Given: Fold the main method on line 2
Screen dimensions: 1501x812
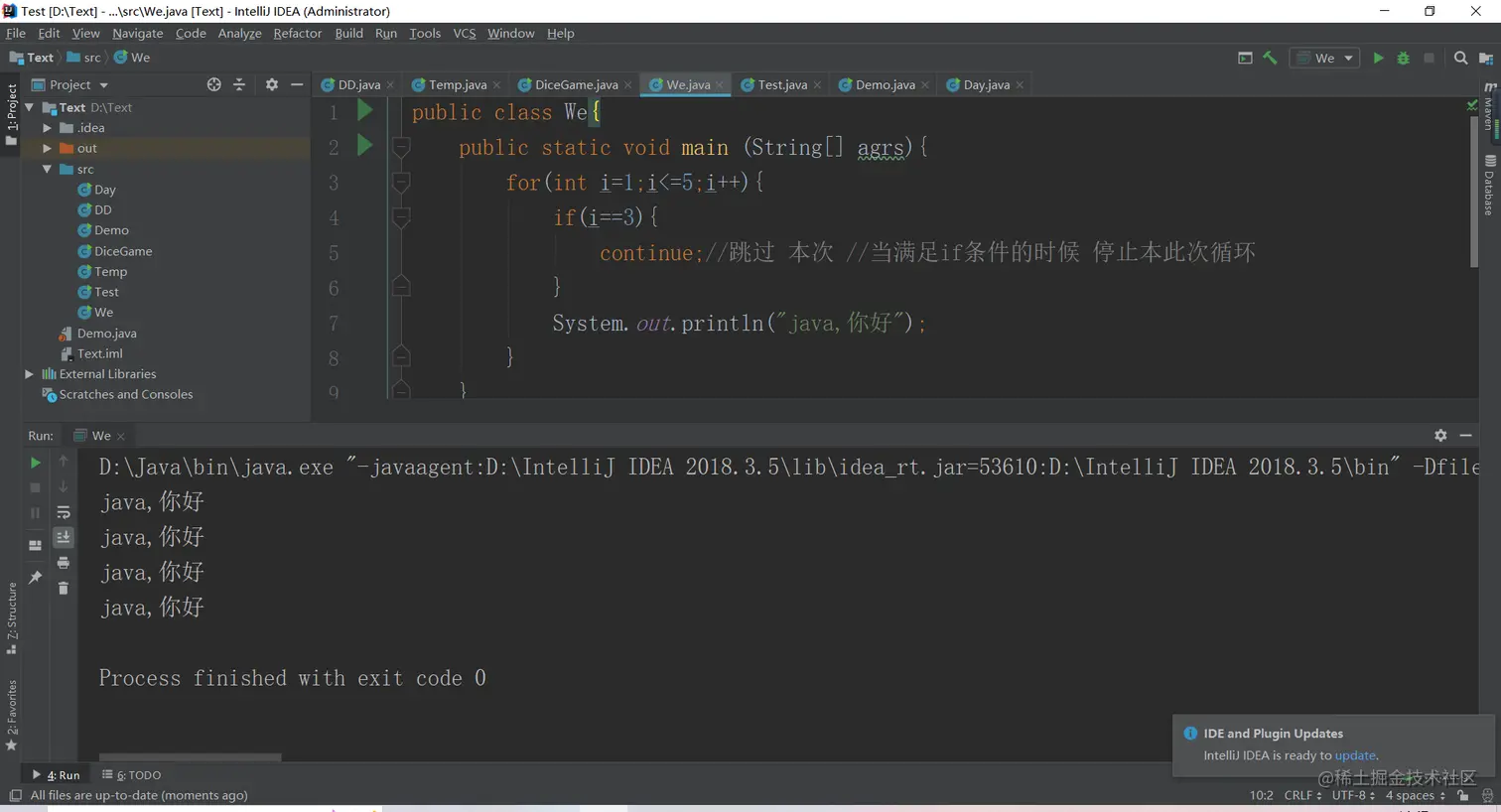Looking at the screenshot, I should [401, 147].
